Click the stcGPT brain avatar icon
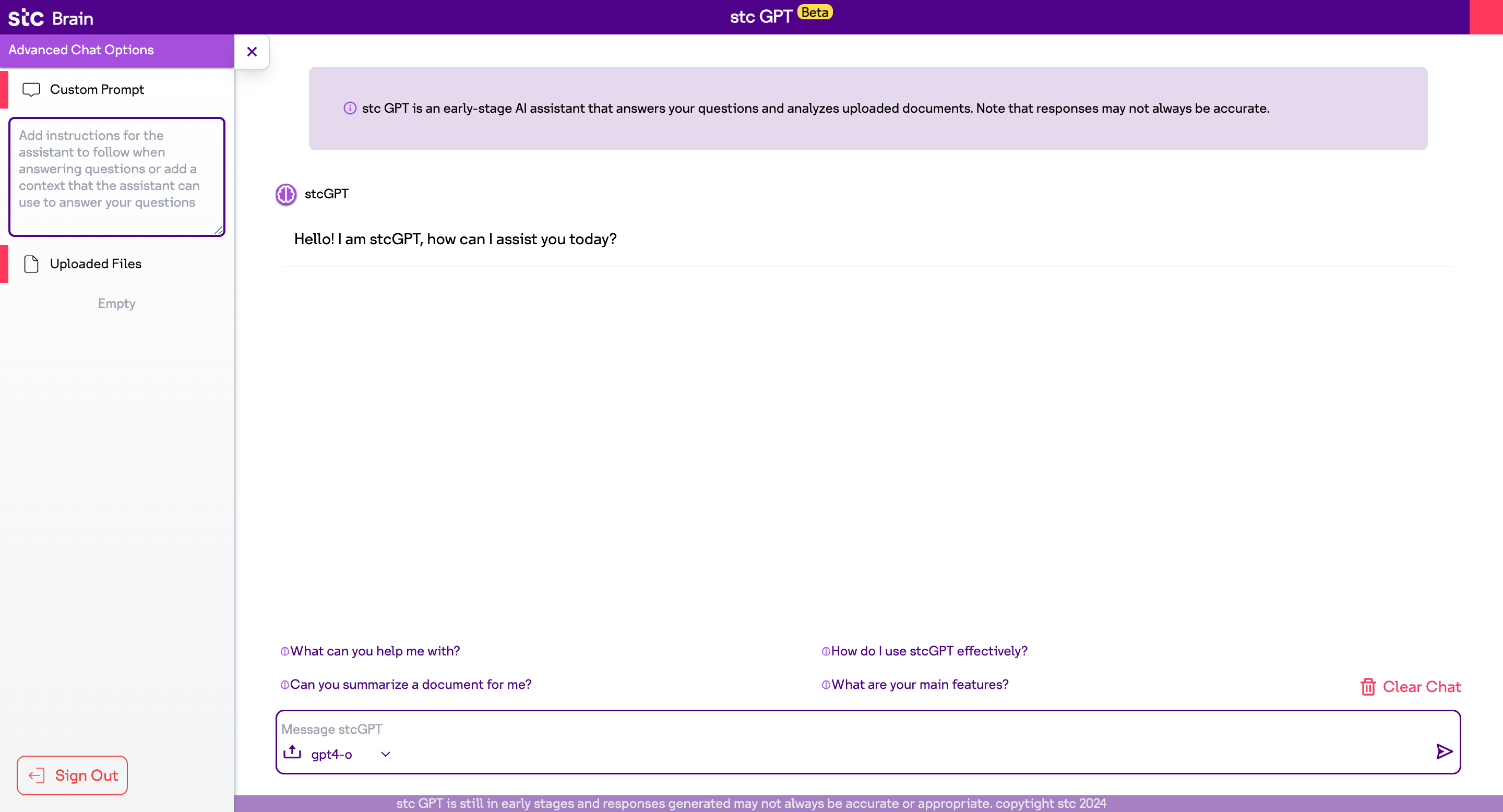The image size is (1503, 812). click(x=285, y=194)
